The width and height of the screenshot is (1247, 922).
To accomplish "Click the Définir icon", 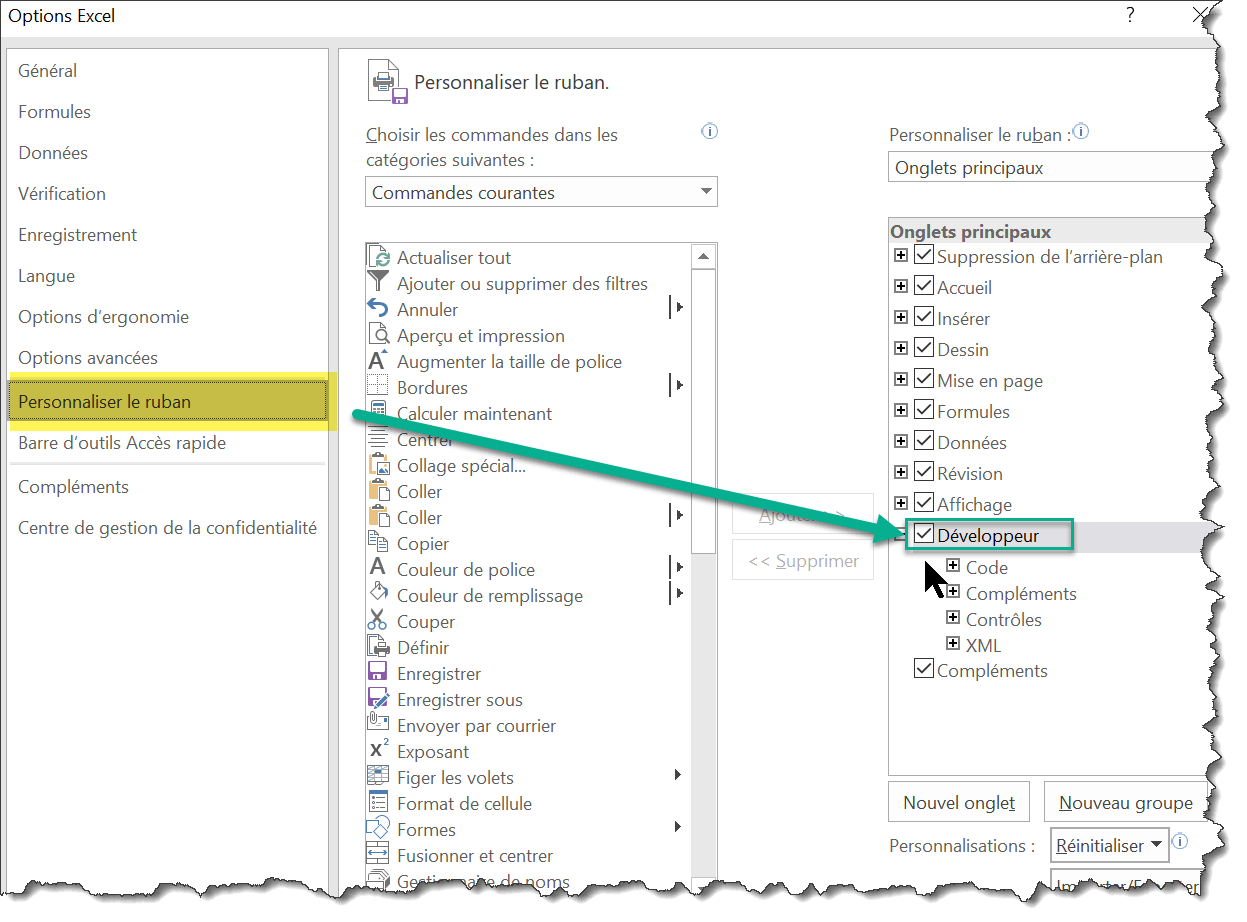I will click(x=378, y=647).
